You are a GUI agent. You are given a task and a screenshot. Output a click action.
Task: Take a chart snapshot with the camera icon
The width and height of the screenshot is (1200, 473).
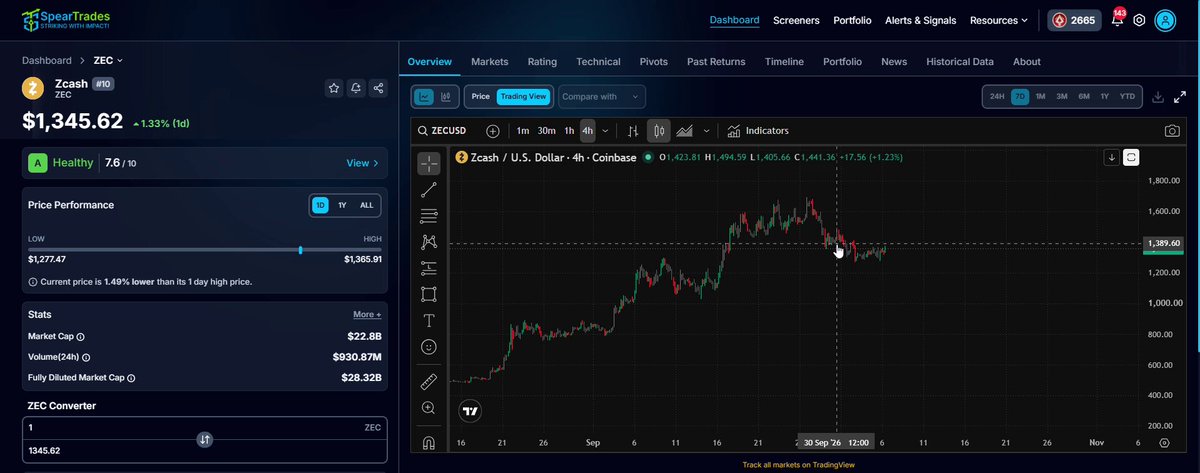click(x=1171, y=131)
